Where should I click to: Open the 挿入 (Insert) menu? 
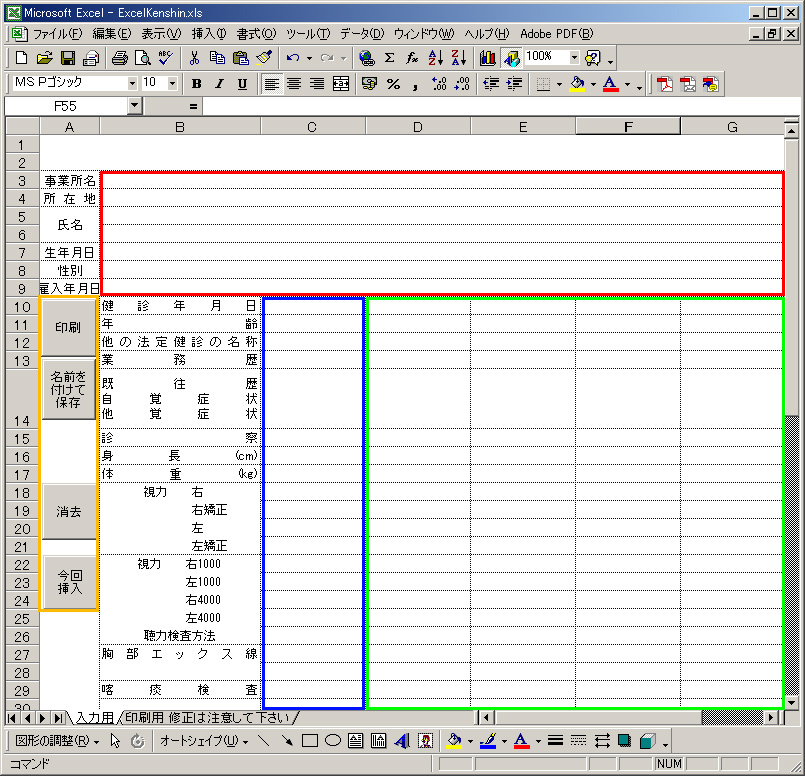point(208,33)
